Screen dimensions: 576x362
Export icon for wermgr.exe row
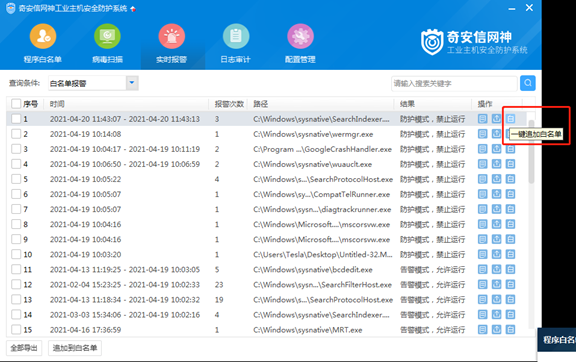pos(496,134)
